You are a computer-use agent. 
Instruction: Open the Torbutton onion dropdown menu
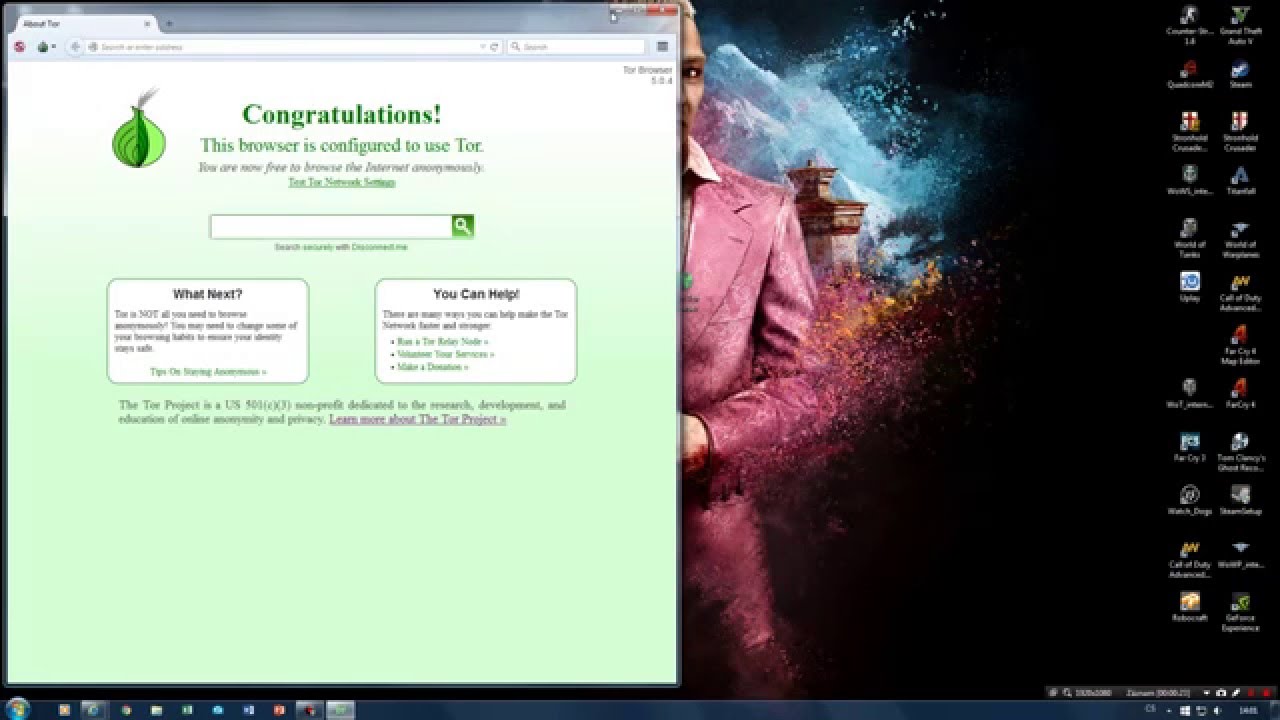(46, 47)
